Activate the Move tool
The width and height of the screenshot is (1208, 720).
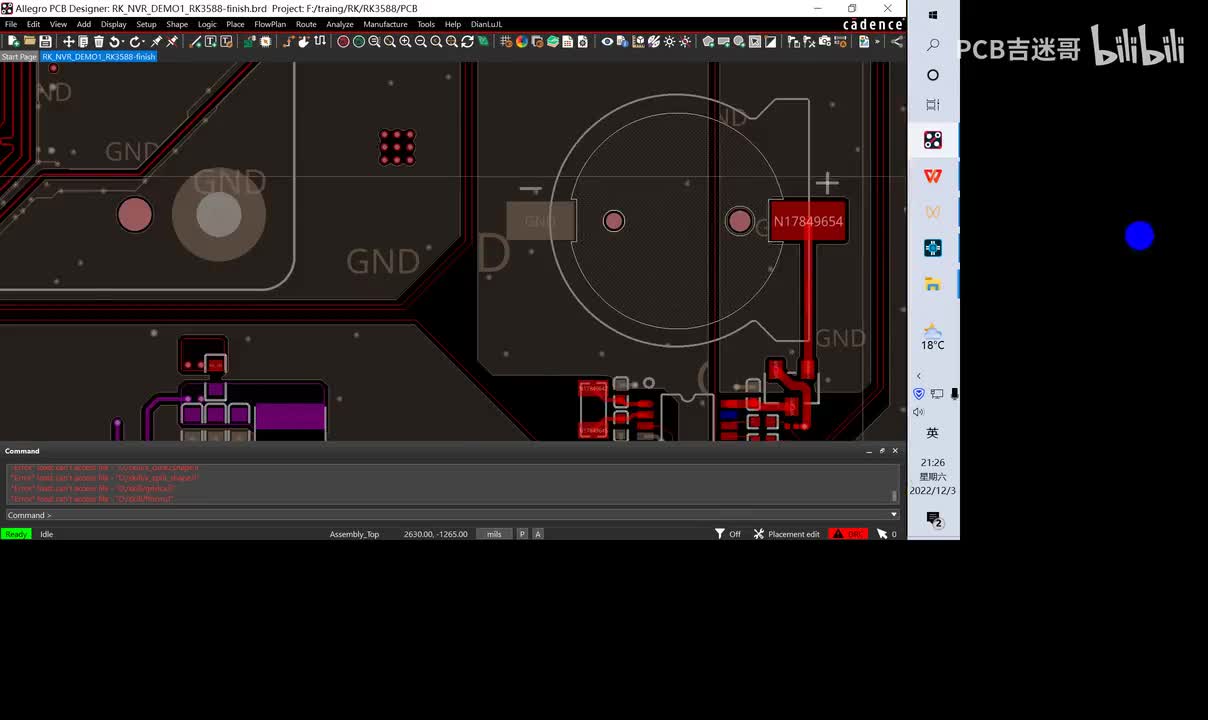tap(68, 41)
